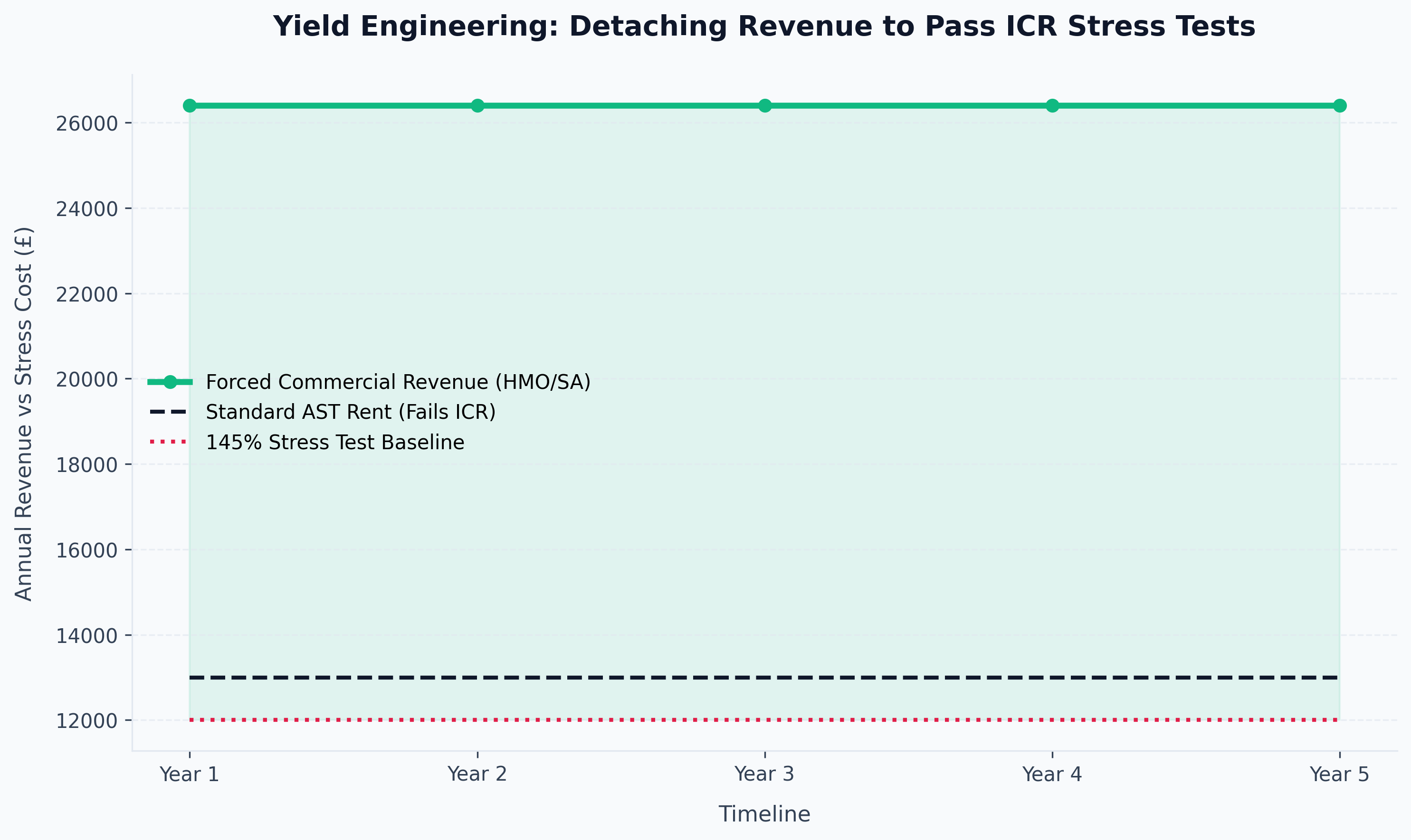Viewport: 1411px width, 840px height.
Task: Click the 'Year 5' x-axis label
Action: tap(1340, 774)
